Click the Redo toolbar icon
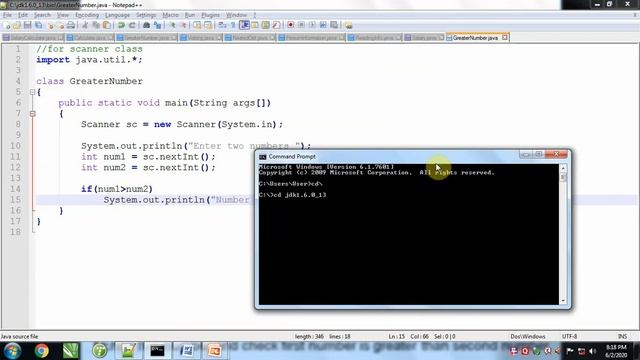 132,25
